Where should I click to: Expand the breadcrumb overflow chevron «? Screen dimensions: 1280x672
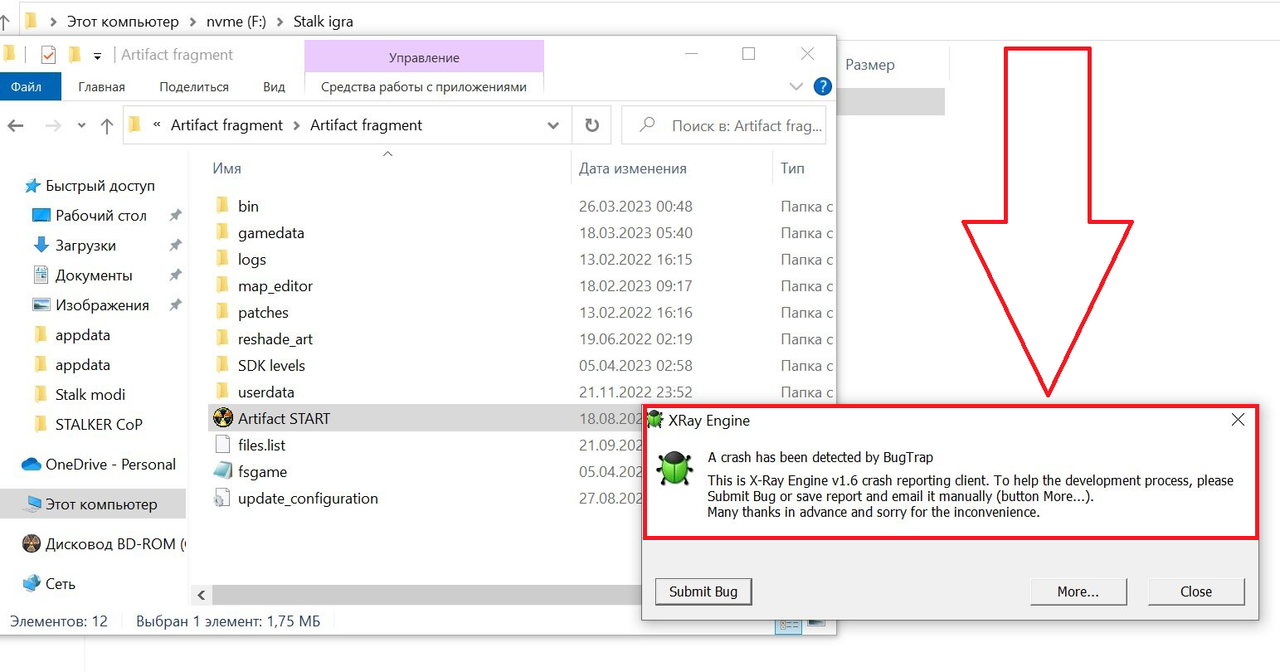(x=157, y=125)
